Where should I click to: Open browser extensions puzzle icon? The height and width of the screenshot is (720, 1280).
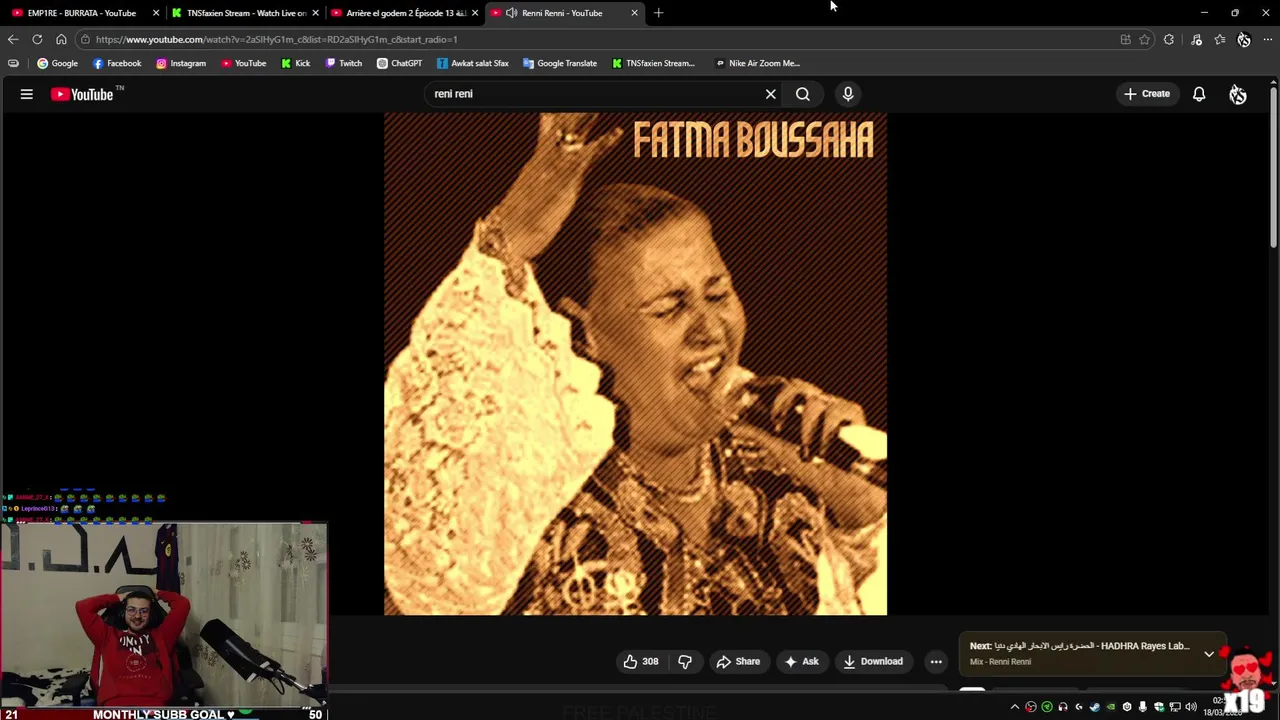point(1169,39)
